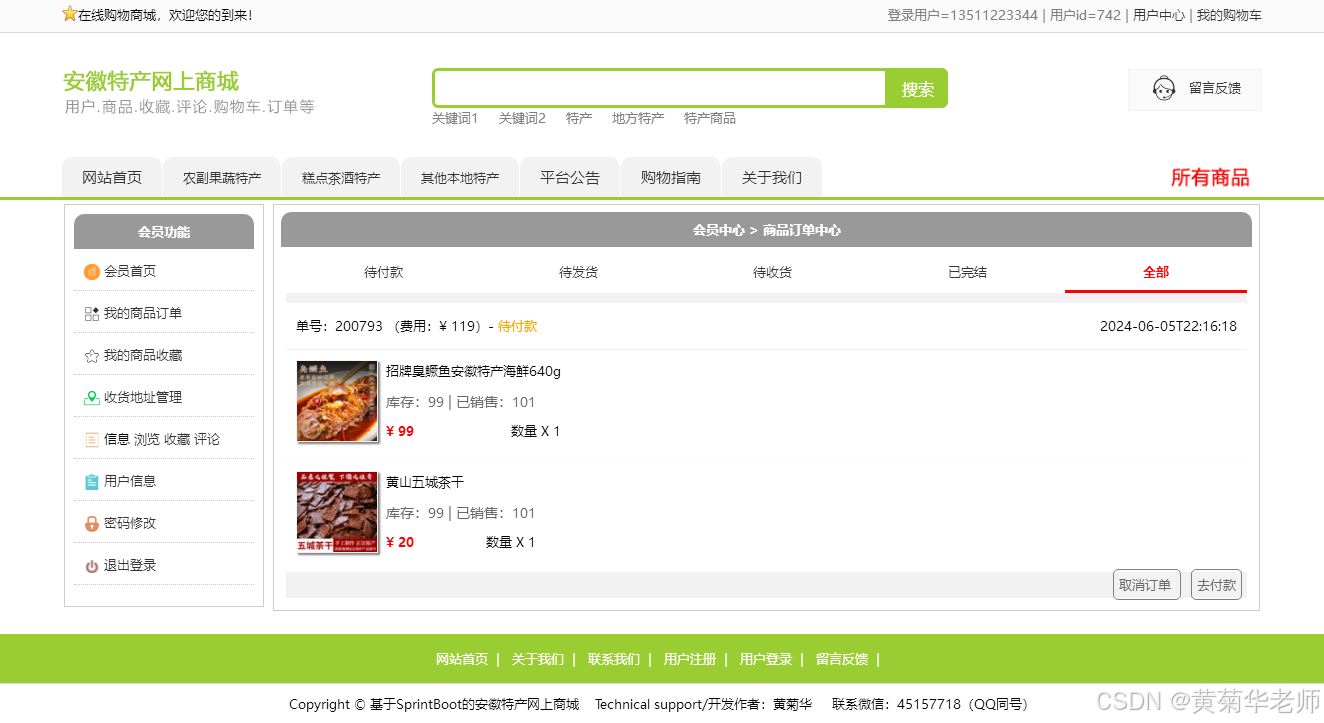Viewport: 1324px width, 723px height.
Task: Click the 用户信息 clipboard icon
Action: 92,482
